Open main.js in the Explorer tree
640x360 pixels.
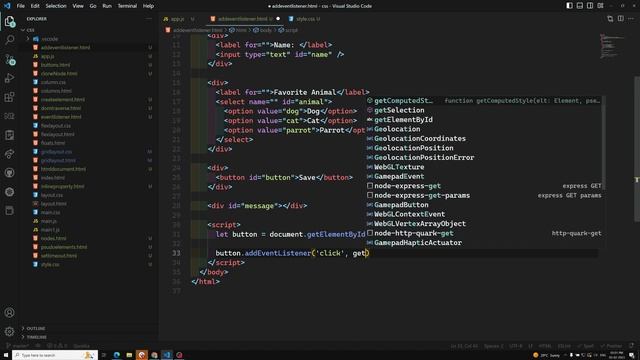coord(49,221)
